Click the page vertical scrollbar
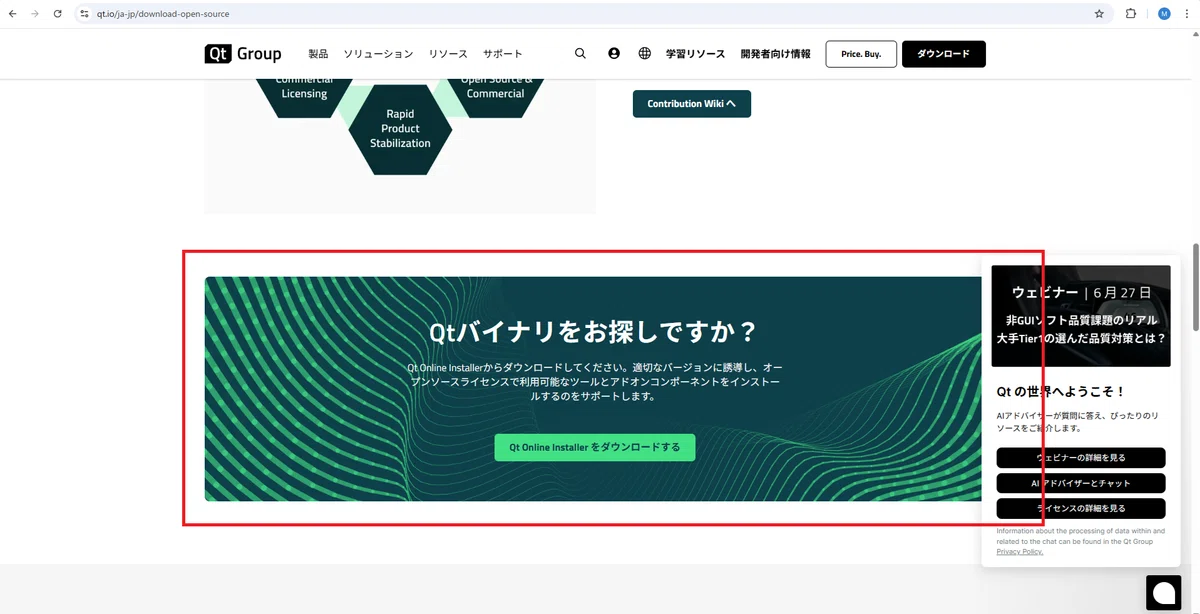This screenshot has height=614, width=1200. coord(1194,287)
